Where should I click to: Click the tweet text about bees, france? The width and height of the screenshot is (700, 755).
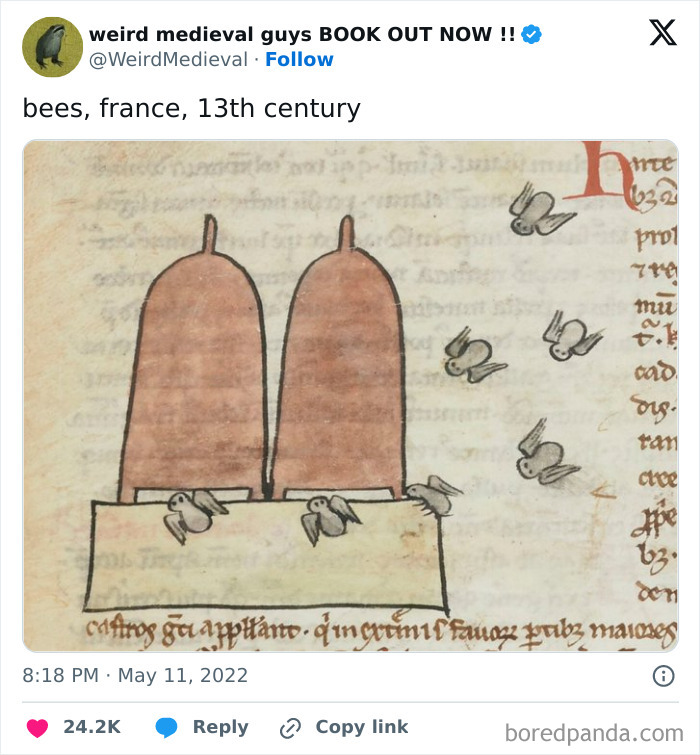coord(191,108)
